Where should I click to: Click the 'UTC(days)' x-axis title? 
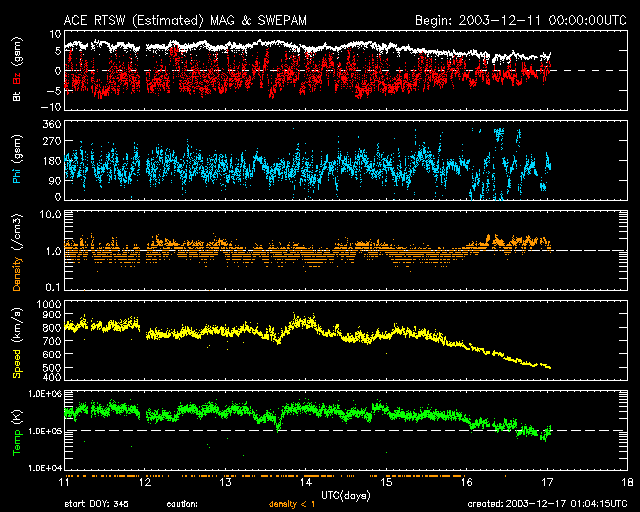[346, 496]
